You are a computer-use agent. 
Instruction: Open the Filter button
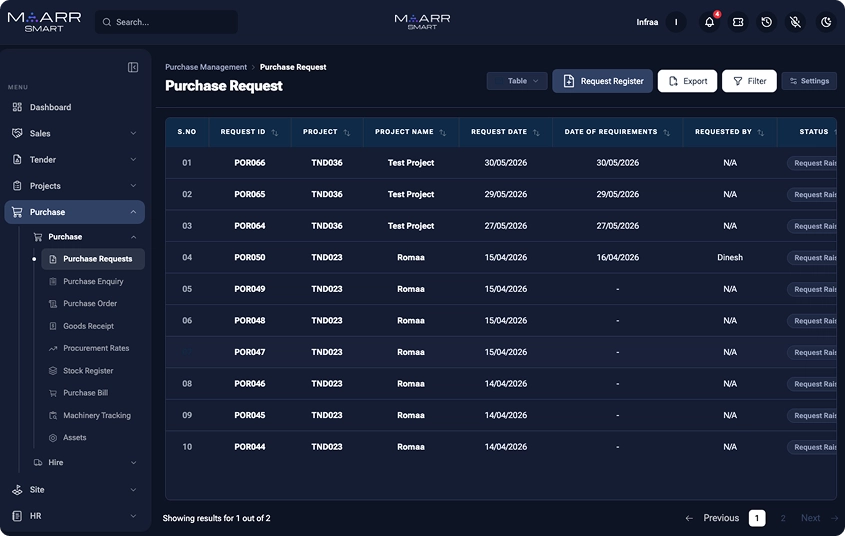tap(749, 81)
